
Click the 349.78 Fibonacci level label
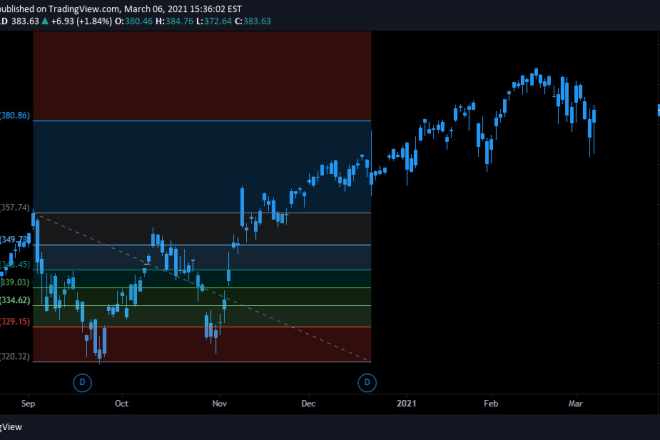[15, 240]
